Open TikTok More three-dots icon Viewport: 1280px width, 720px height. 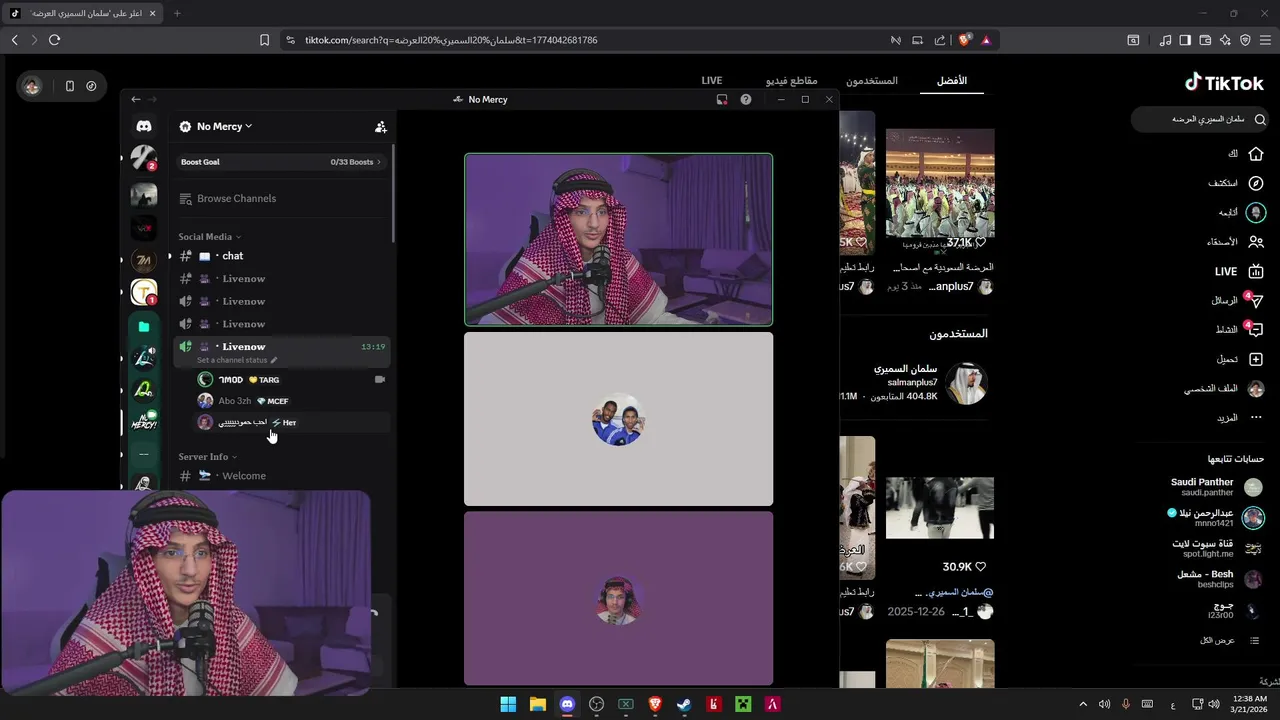1256,417
